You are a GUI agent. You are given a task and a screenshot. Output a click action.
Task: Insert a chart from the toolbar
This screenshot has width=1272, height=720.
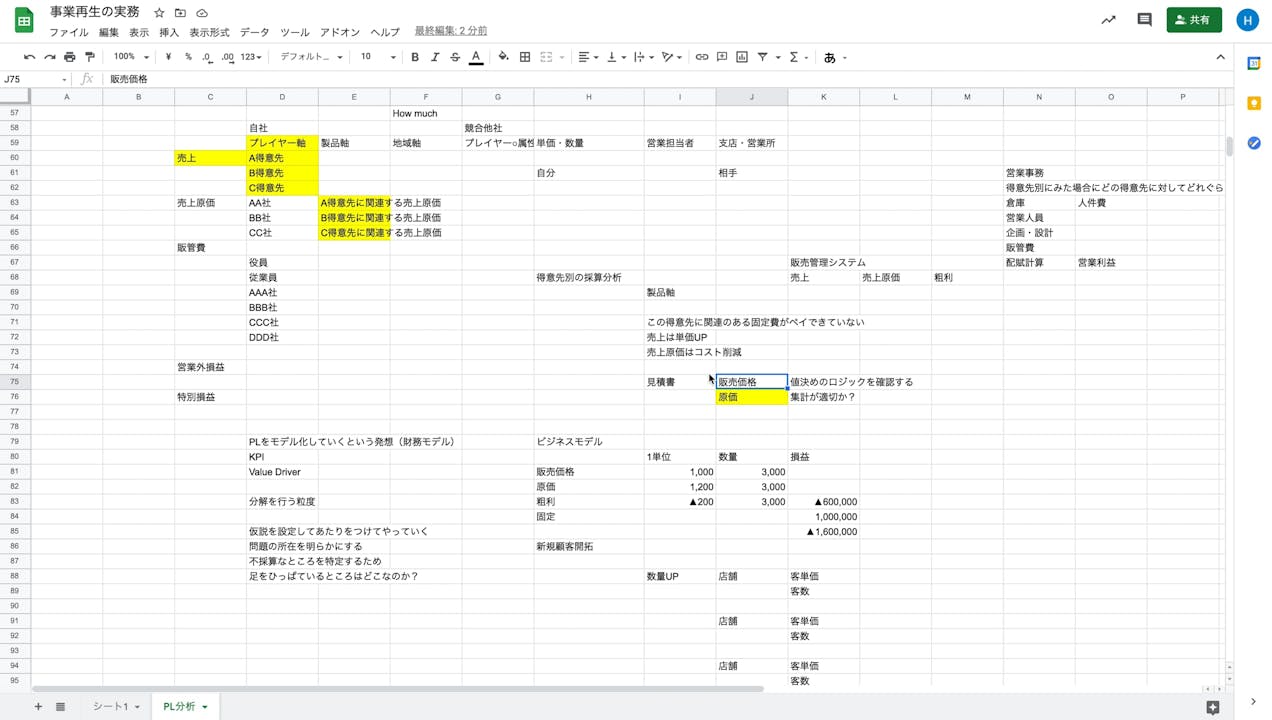741,57
